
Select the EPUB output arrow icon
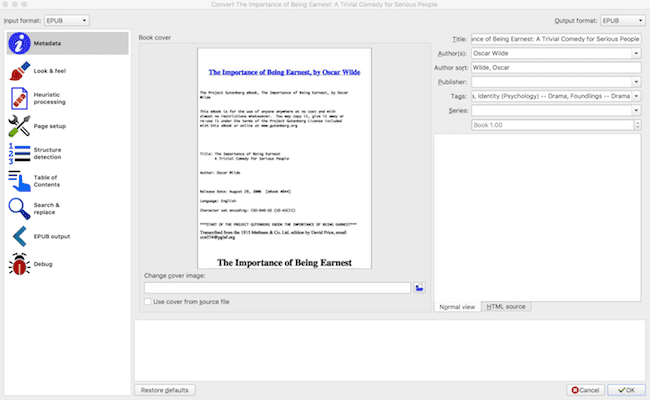(19, 236)
